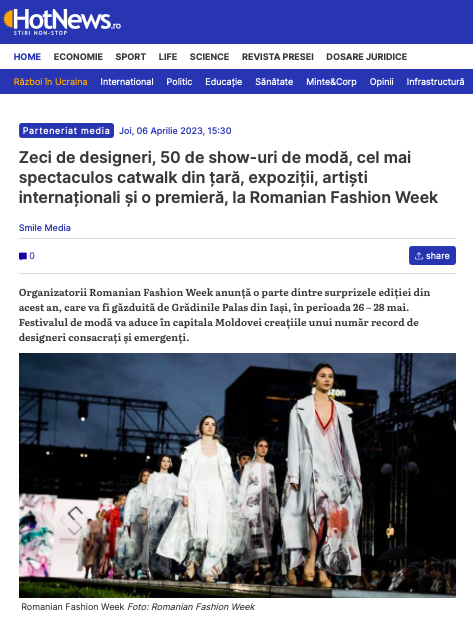Select Război în Ucraina topic link
Screen dimensions: 473x620
51,82
